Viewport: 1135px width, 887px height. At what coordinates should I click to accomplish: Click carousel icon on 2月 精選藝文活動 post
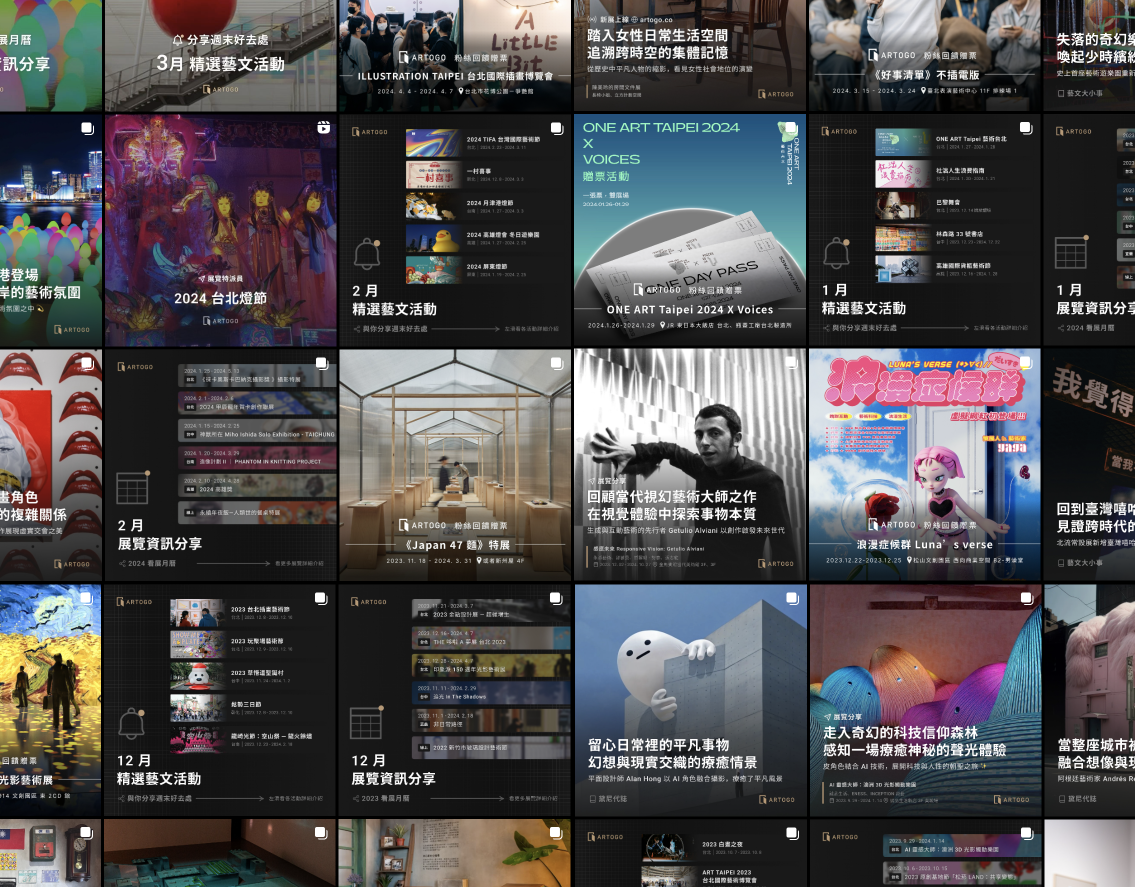[x=557, y=128]
